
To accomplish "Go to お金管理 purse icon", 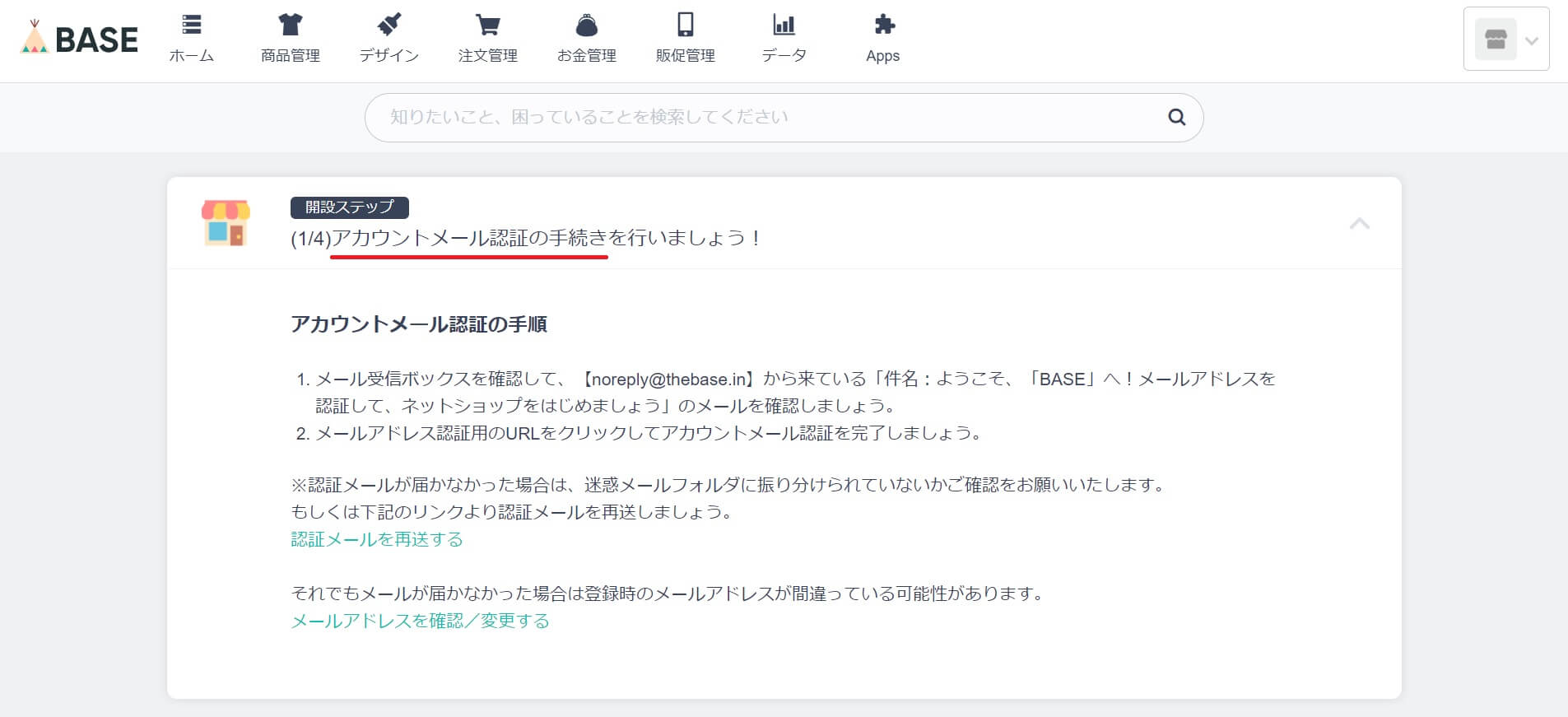I will 586,25.
